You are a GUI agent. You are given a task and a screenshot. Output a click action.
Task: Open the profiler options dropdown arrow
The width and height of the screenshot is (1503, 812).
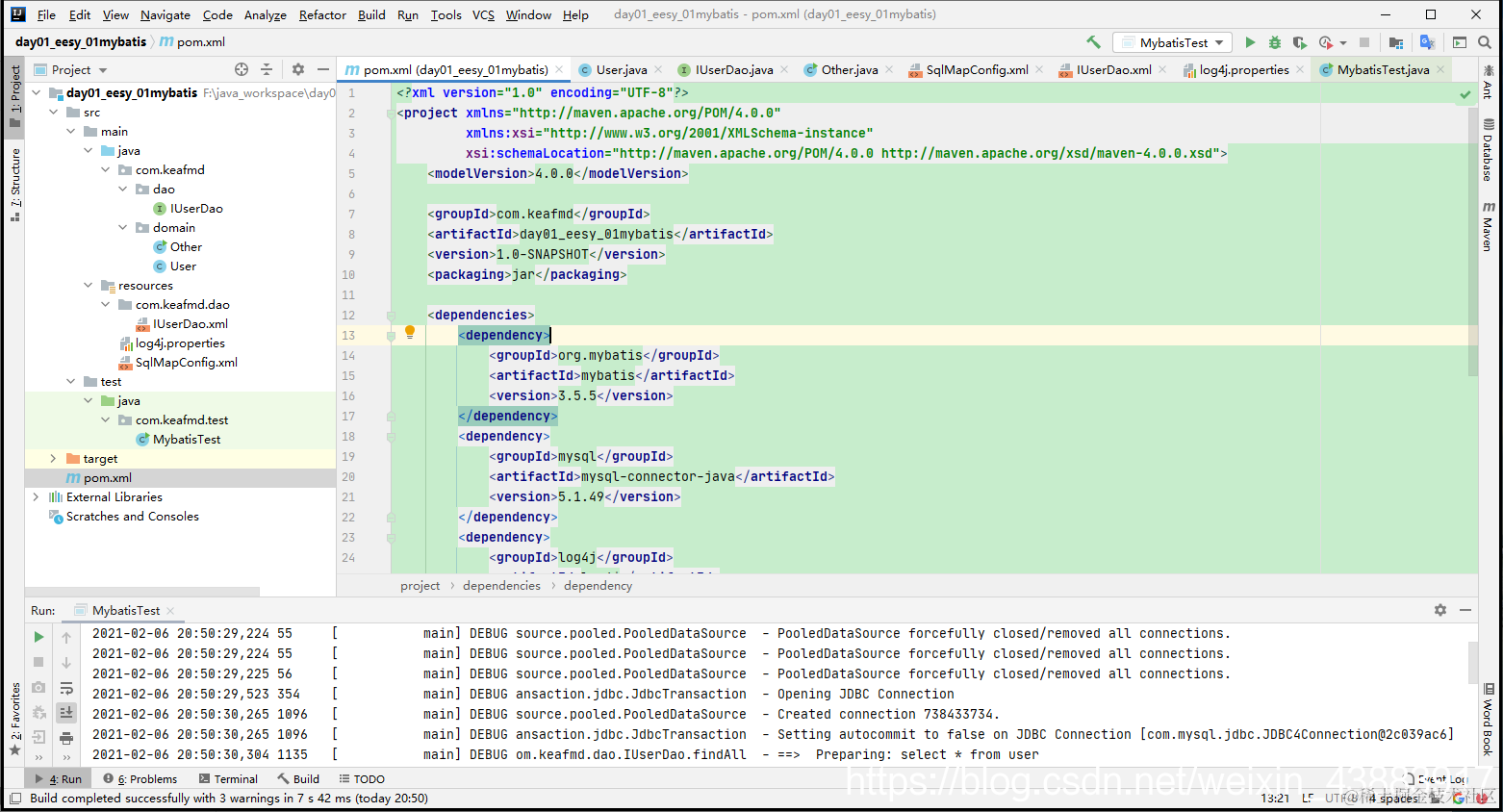coord(1343,42)
